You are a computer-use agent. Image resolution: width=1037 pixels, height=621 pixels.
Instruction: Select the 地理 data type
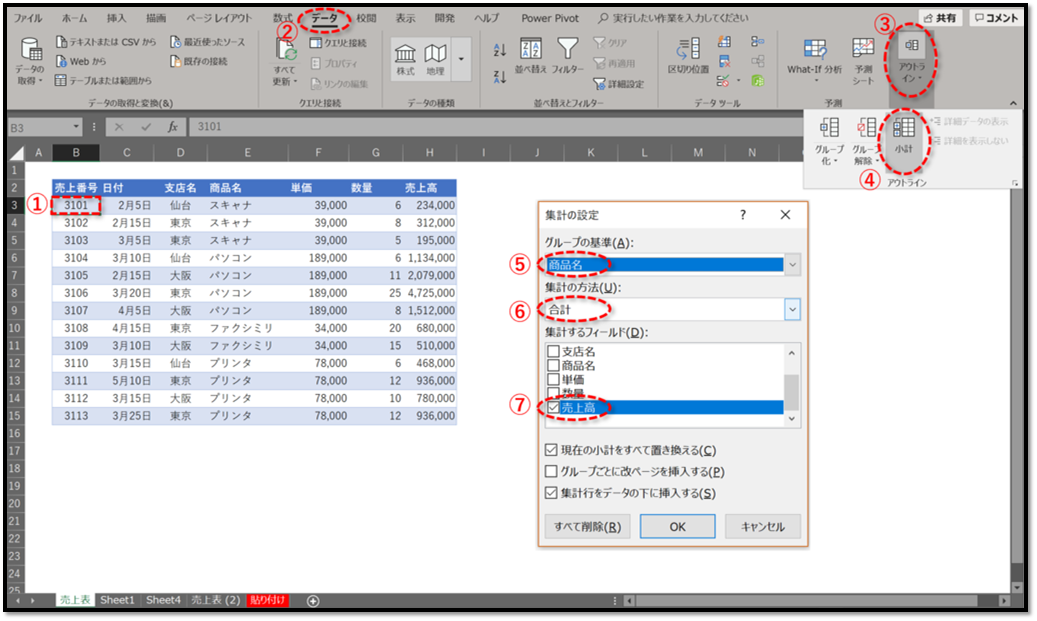click(x=435, y=60)
